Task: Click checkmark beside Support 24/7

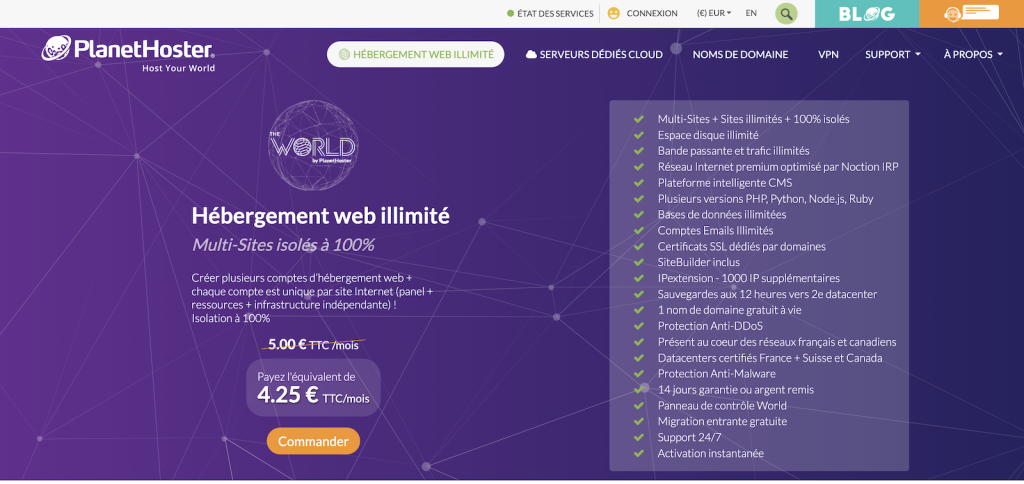Action: coord(639,437)
